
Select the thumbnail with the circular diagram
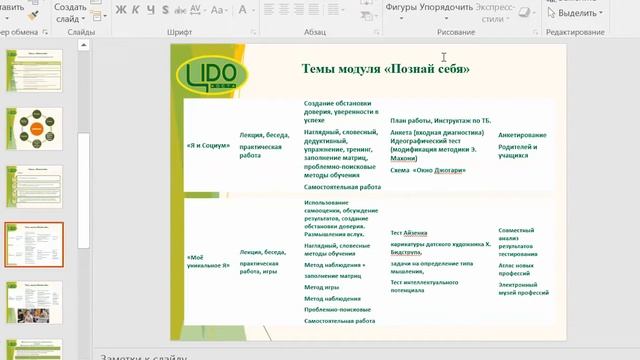coord(35,129)
